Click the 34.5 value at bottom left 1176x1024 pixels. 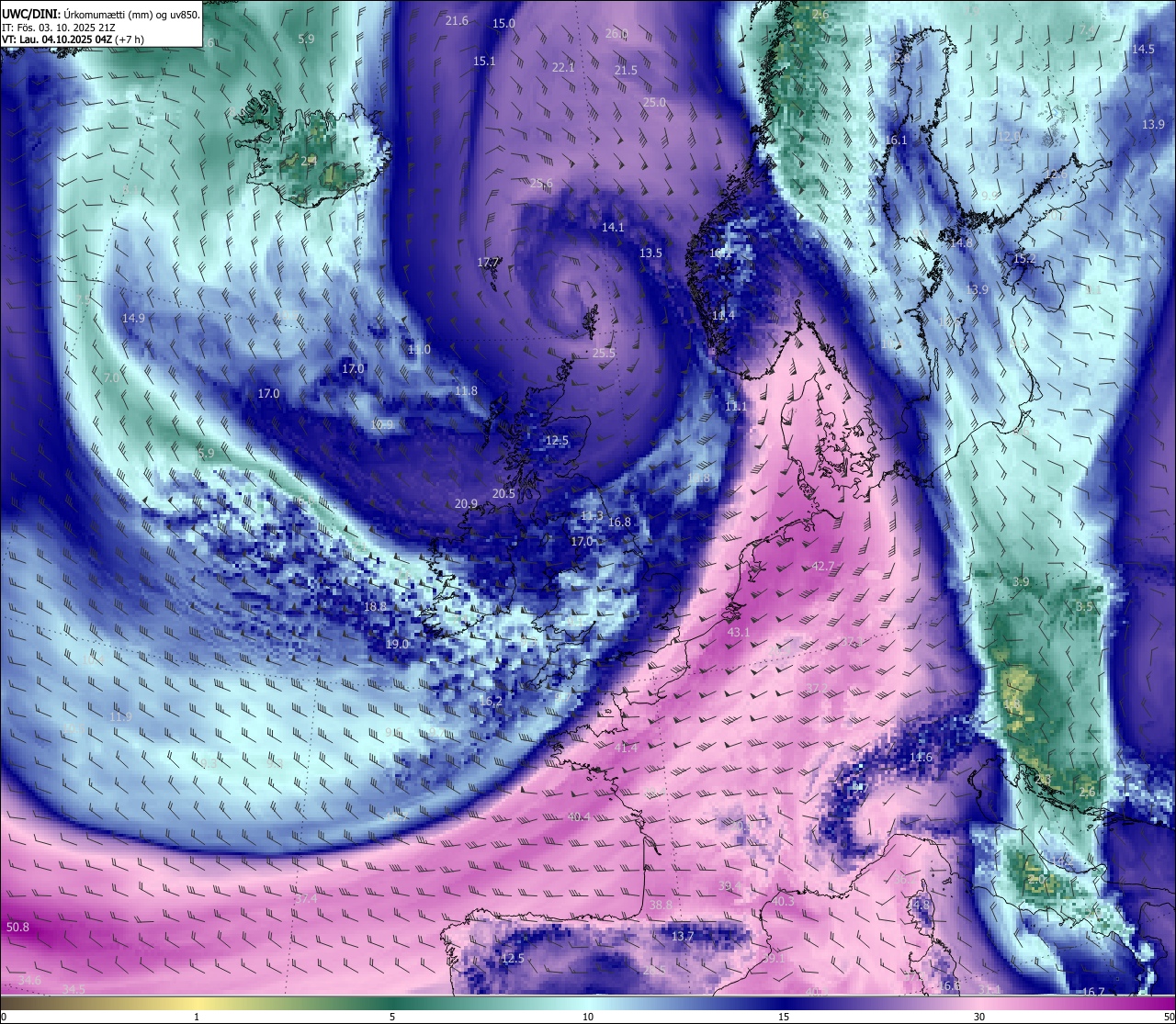(74, 989)
